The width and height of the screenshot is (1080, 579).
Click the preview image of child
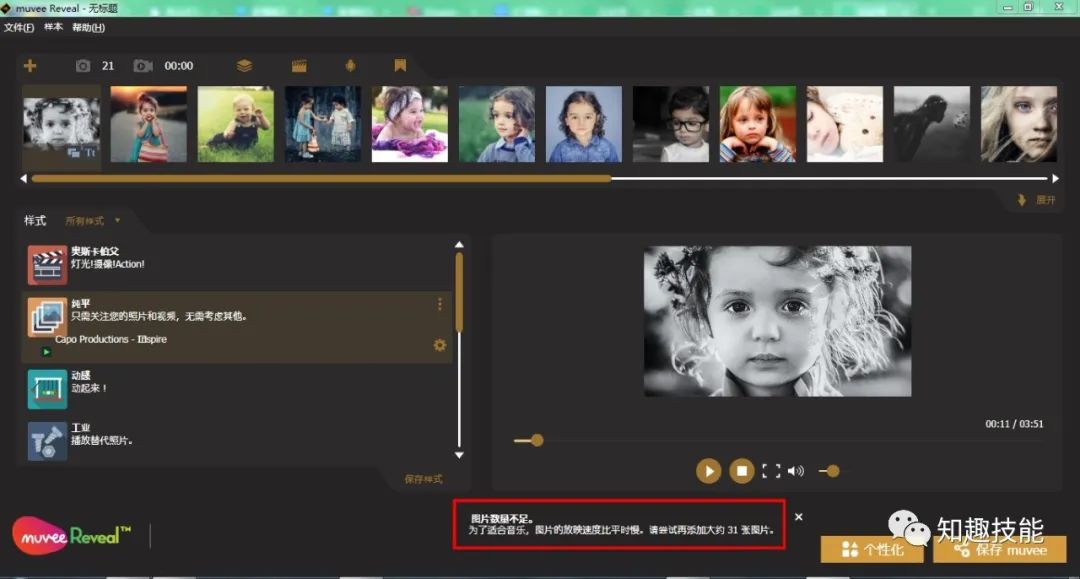coord(777,321)
